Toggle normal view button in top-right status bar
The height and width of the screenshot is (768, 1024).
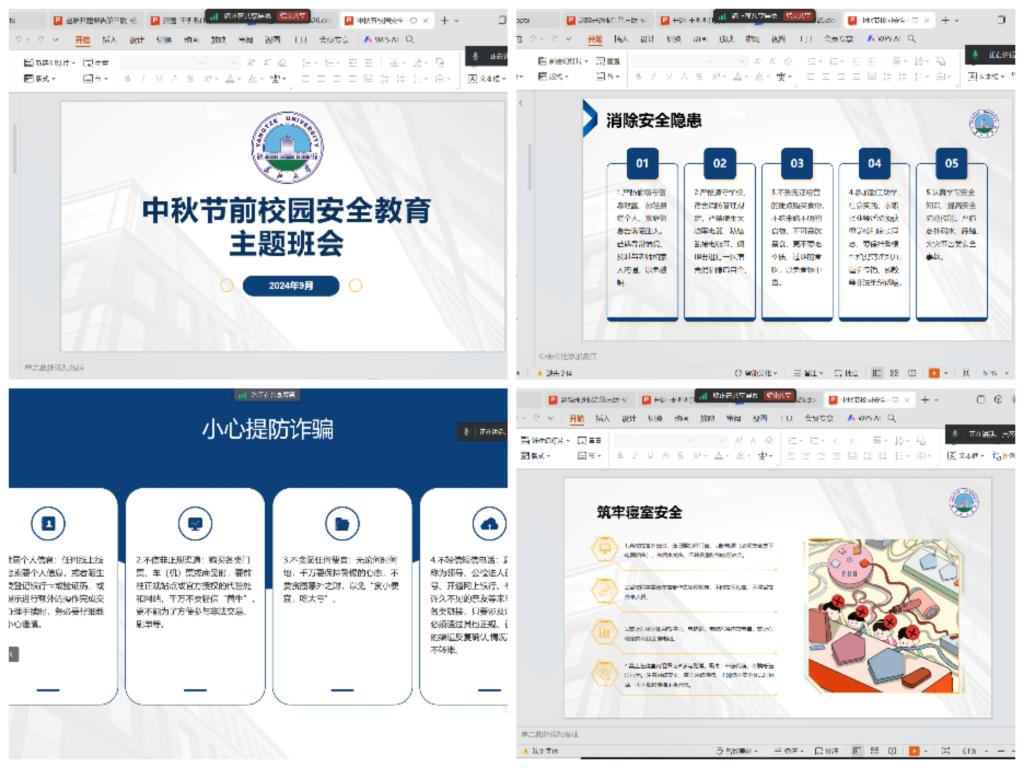coord(876,373)
